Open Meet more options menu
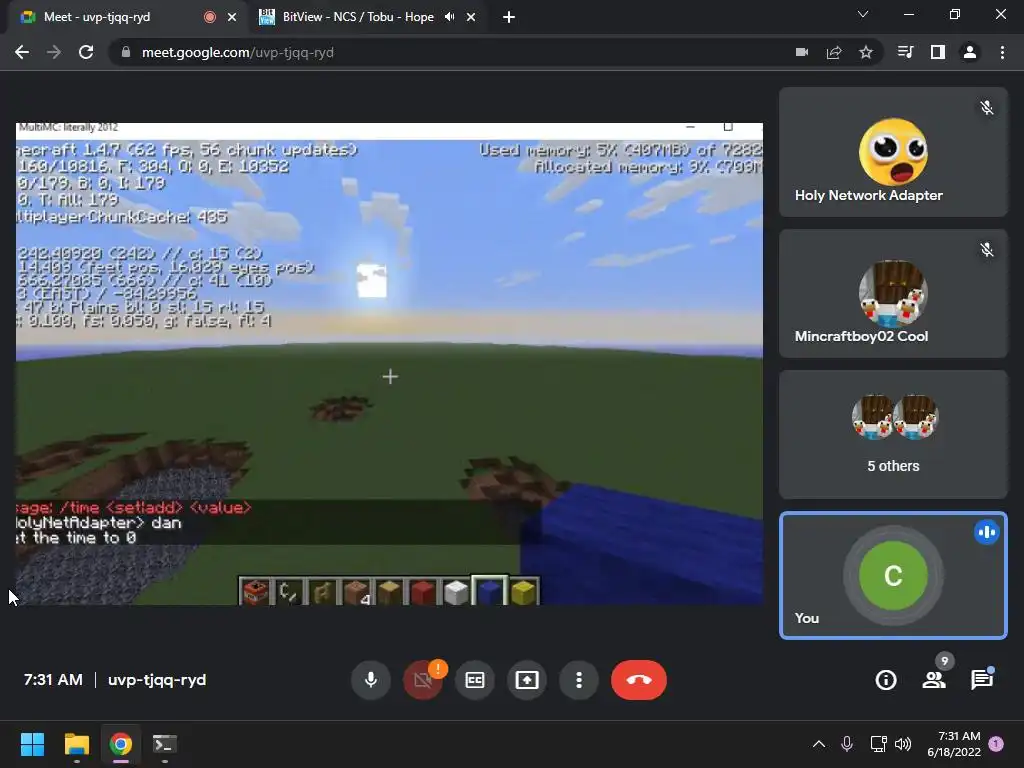1024x768 pixels. [579, 680]
